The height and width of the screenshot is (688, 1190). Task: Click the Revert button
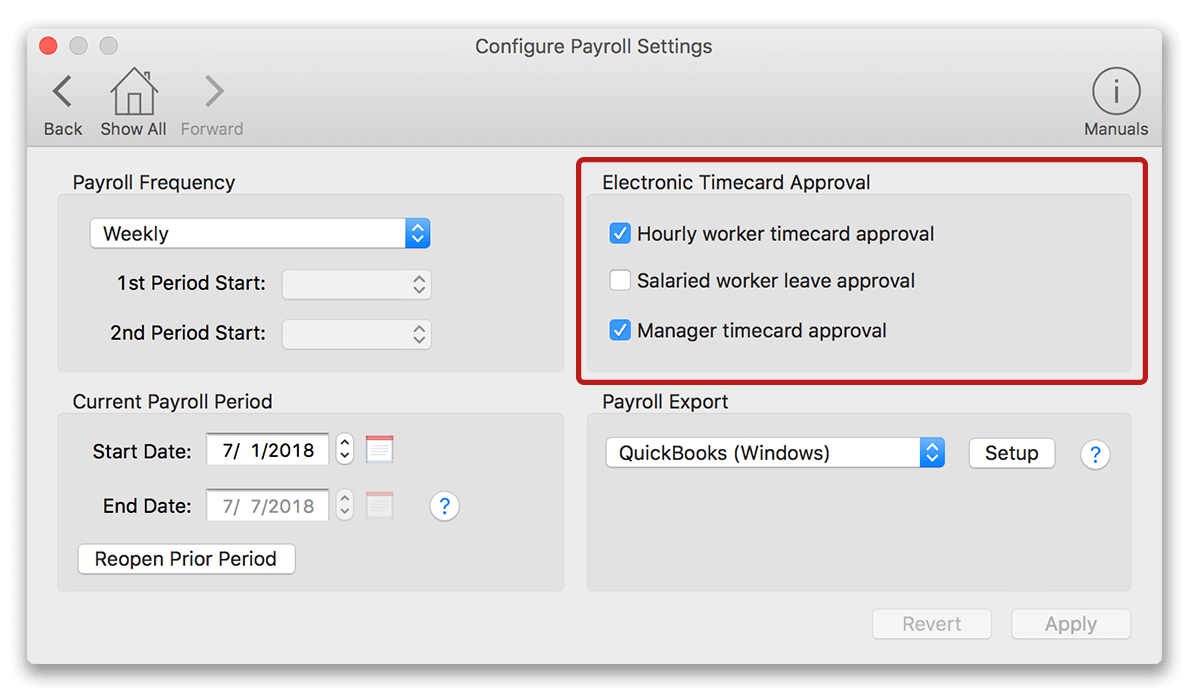coord(931,623)
